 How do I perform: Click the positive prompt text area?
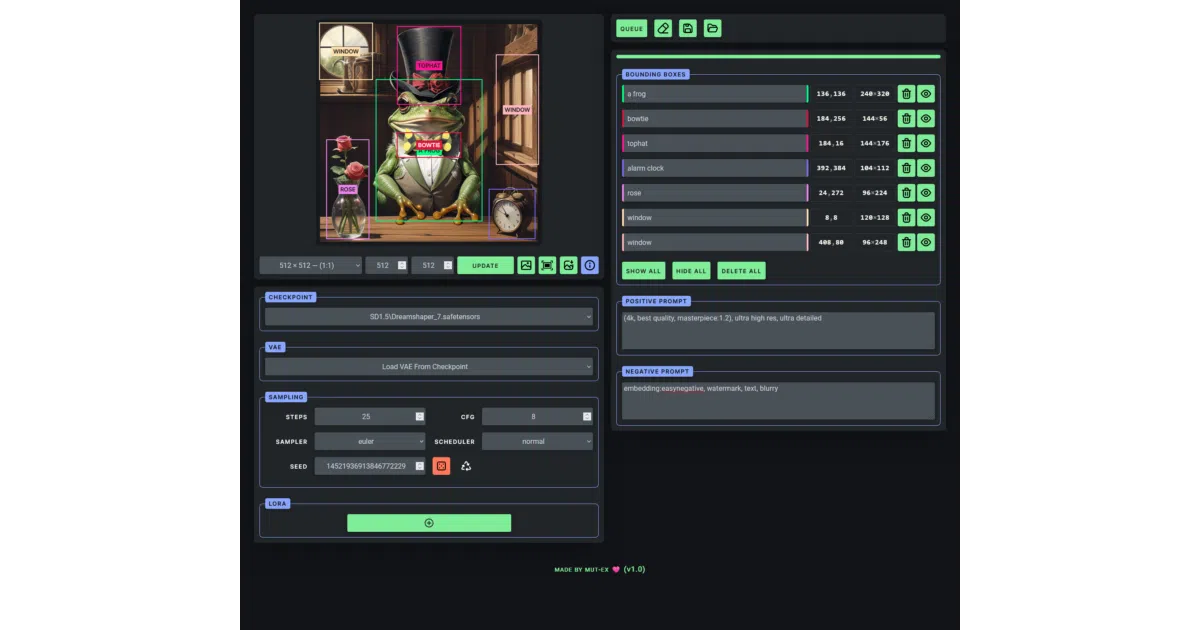(778, 330)
